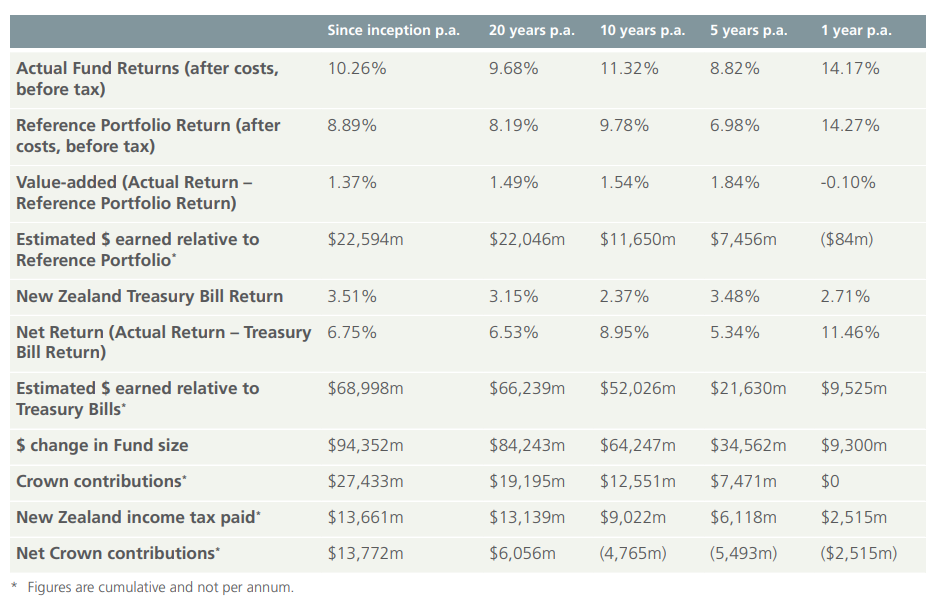Viewport: 931px width, 604px height.
Task: Select the 'Net Return' row label
Action: tap(163, 342)
